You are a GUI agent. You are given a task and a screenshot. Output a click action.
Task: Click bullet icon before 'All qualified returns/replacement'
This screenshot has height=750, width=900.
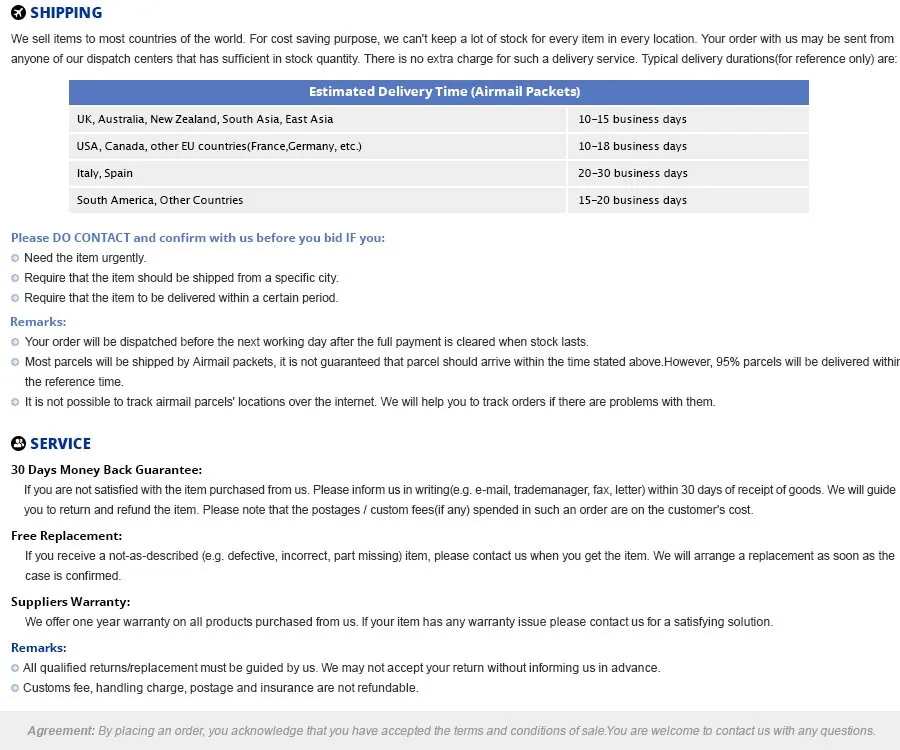pyautogui.click(x=15, y=668)
